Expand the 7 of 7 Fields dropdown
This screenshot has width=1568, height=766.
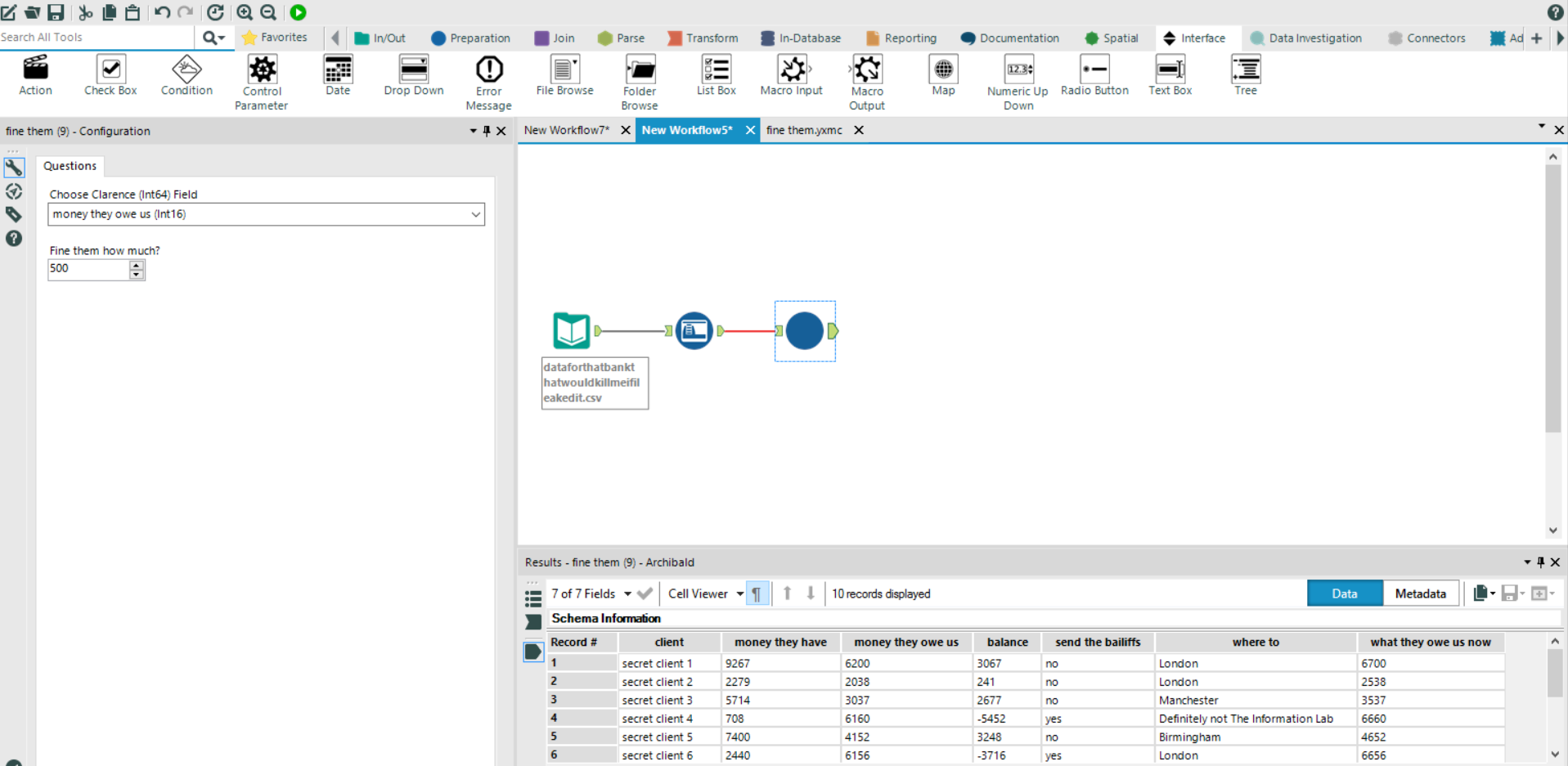[x=627, y=594]
